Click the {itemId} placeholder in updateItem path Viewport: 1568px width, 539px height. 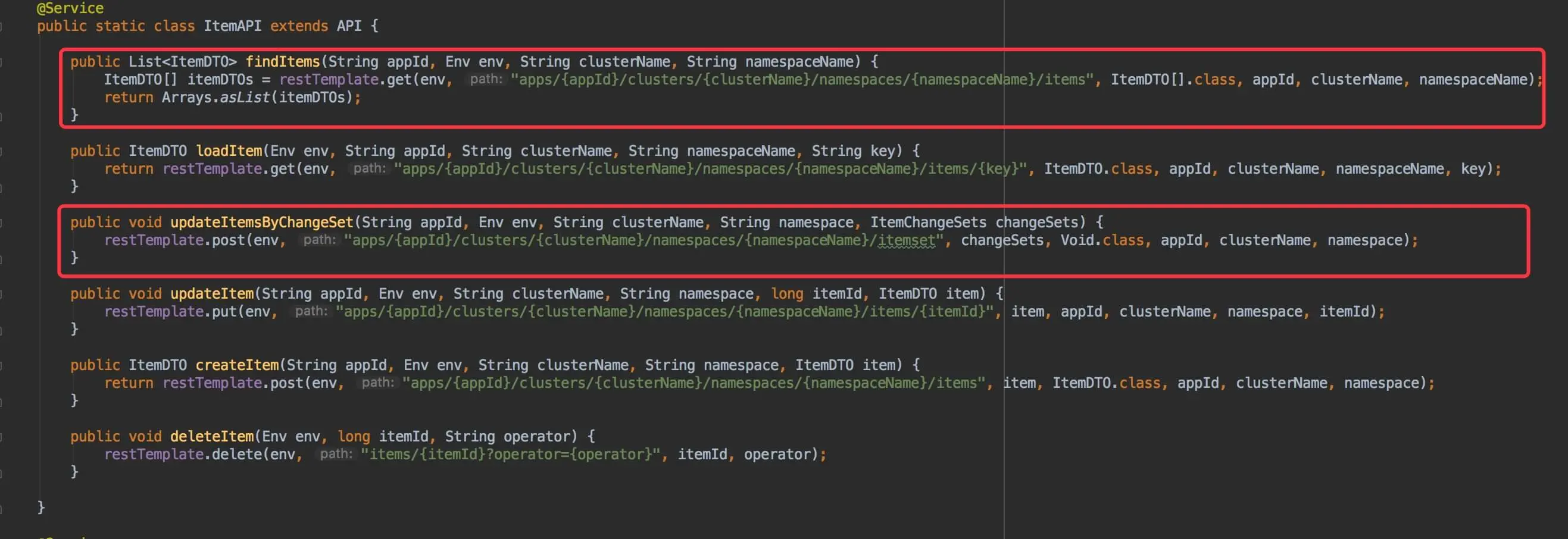[x=952, y=312]
